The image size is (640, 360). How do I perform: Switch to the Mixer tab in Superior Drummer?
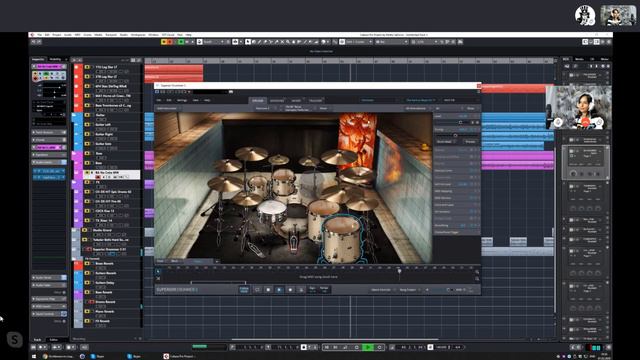coord(296,100)
